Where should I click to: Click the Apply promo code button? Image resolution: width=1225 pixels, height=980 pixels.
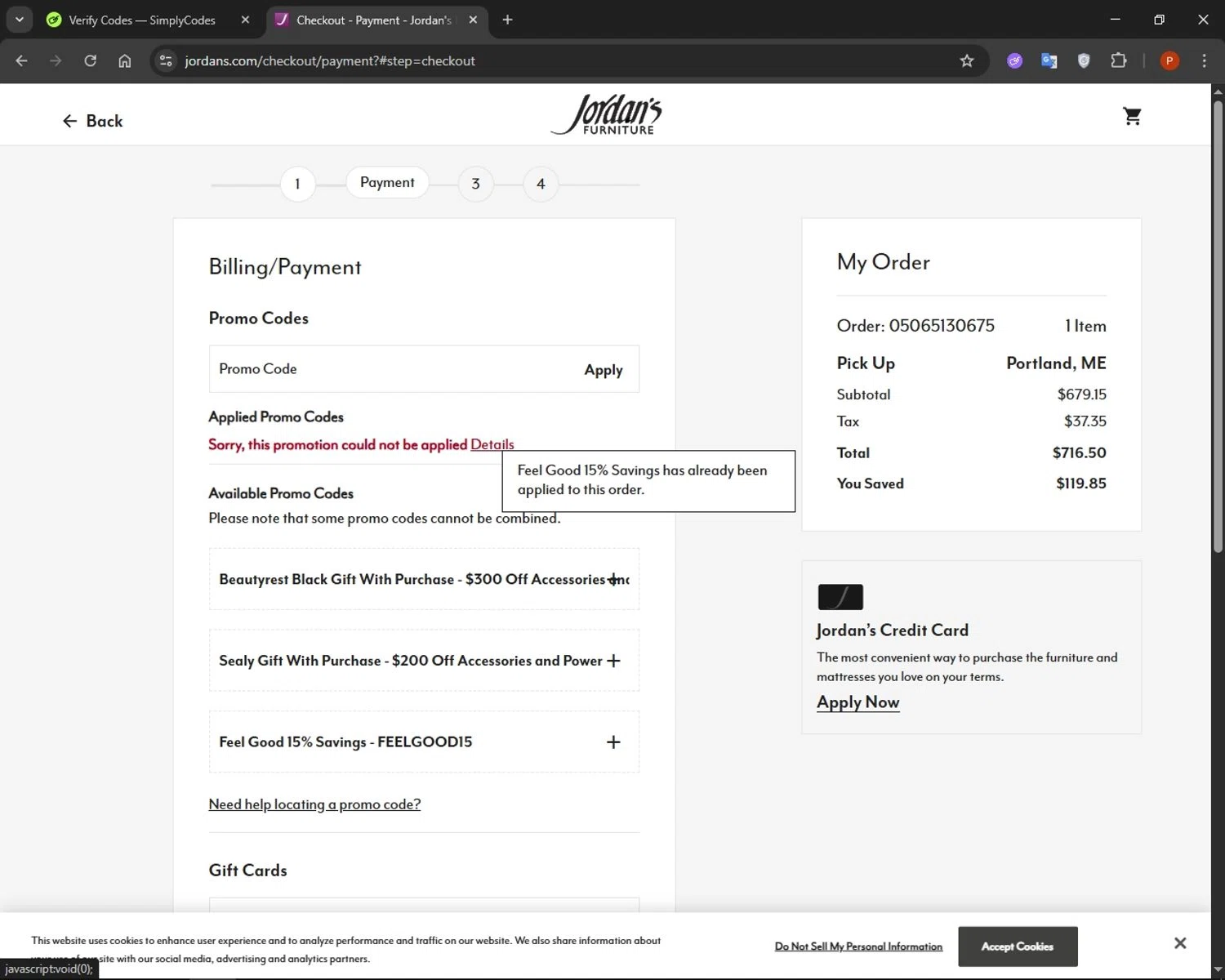pos(604,370)
